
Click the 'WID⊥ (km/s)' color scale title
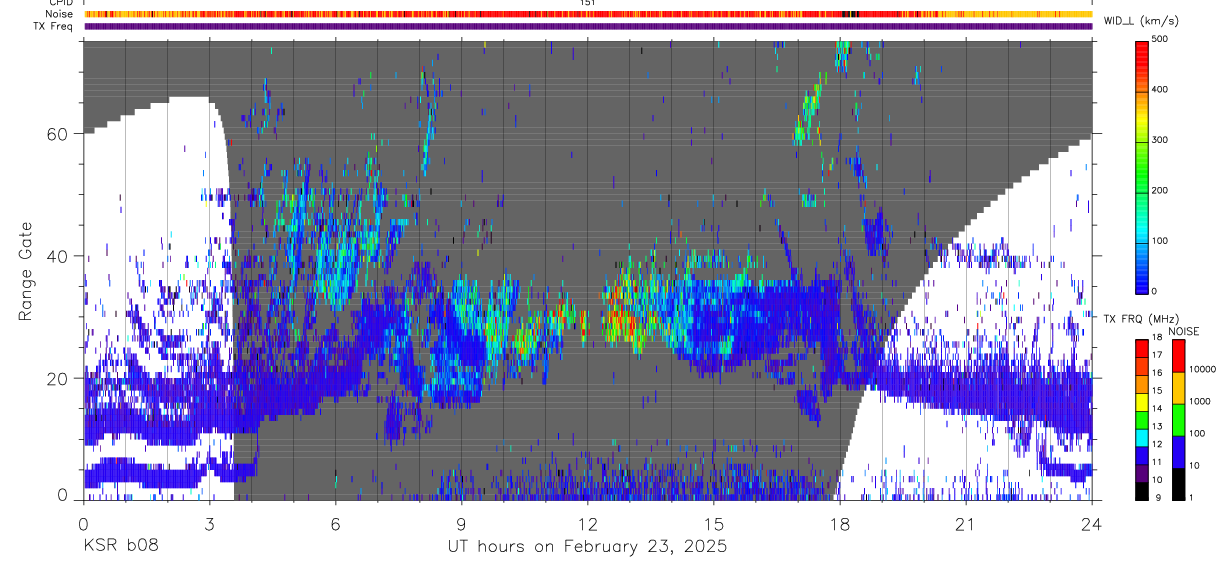(x=1142, y=20)
